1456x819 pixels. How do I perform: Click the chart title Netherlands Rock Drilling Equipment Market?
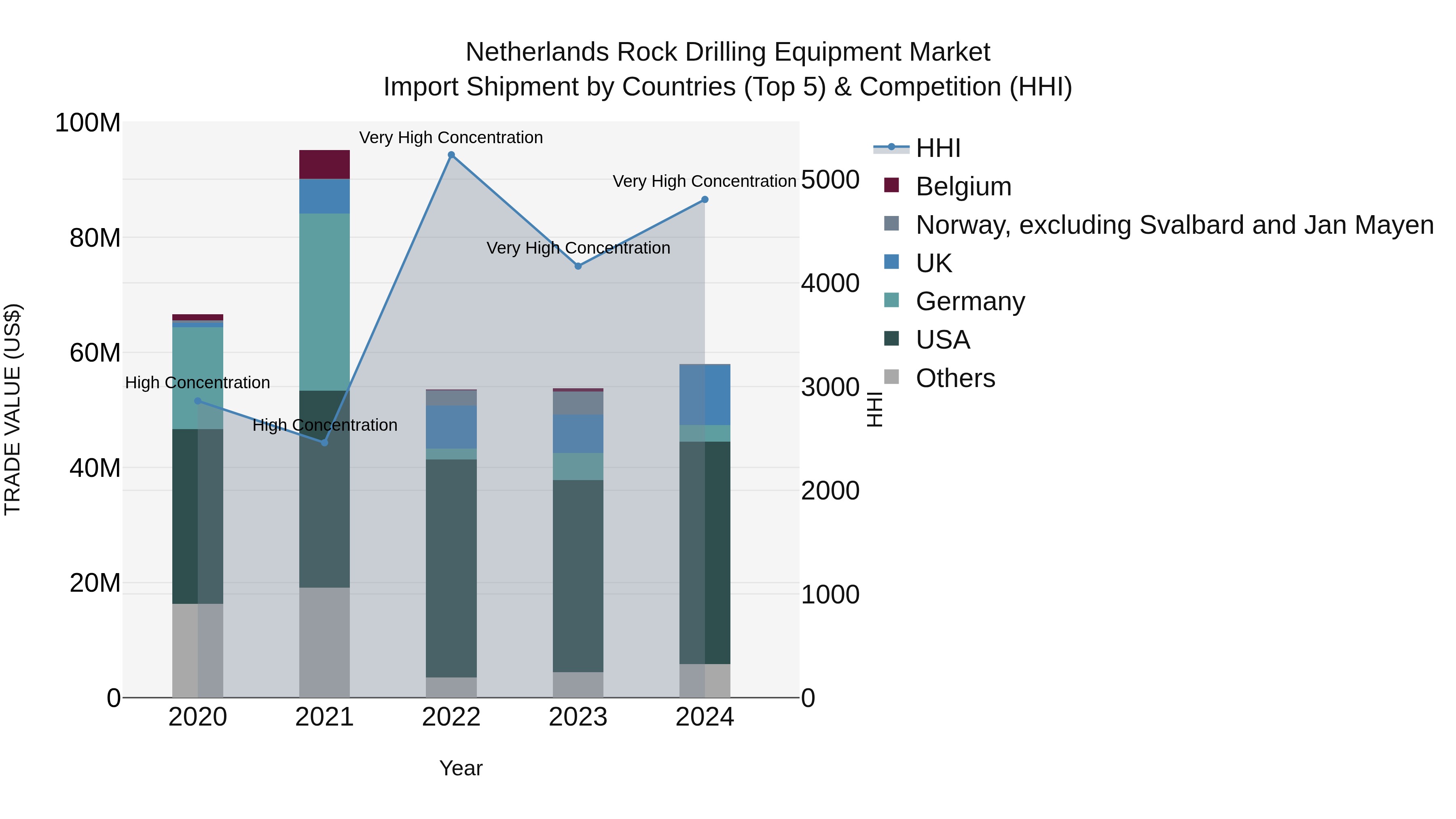click(x=728, y=52)
